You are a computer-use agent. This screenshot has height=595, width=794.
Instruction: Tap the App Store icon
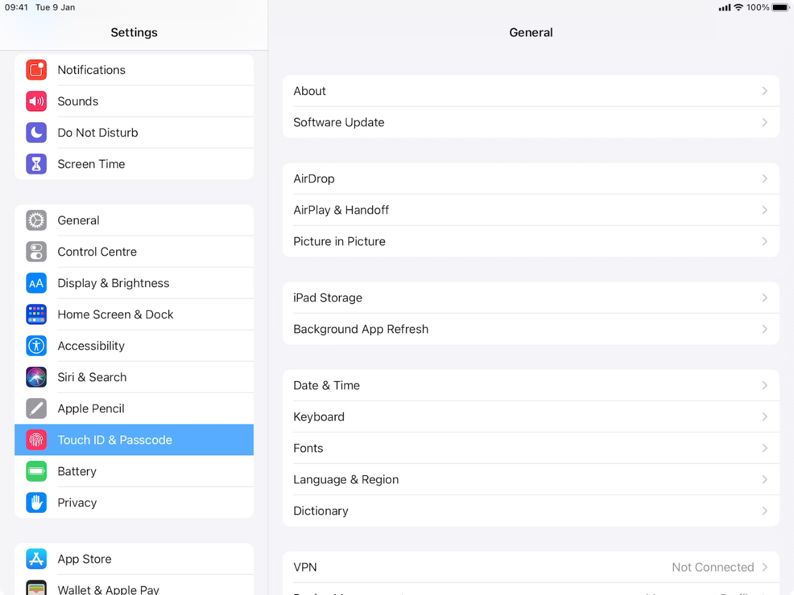(x=36, y=559)
